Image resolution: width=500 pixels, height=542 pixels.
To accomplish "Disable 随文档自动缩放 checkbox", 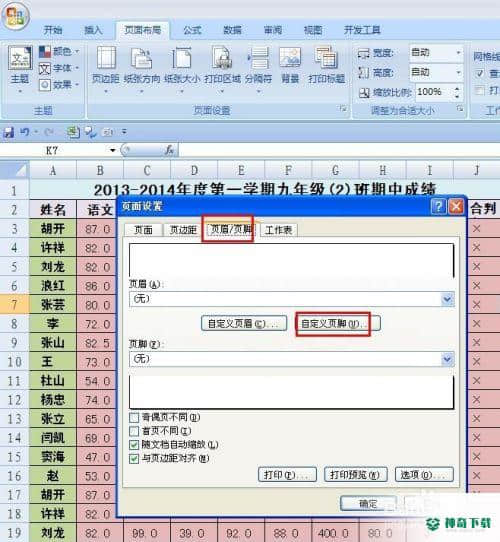I will pyautogui.click(x=134, y=445).
